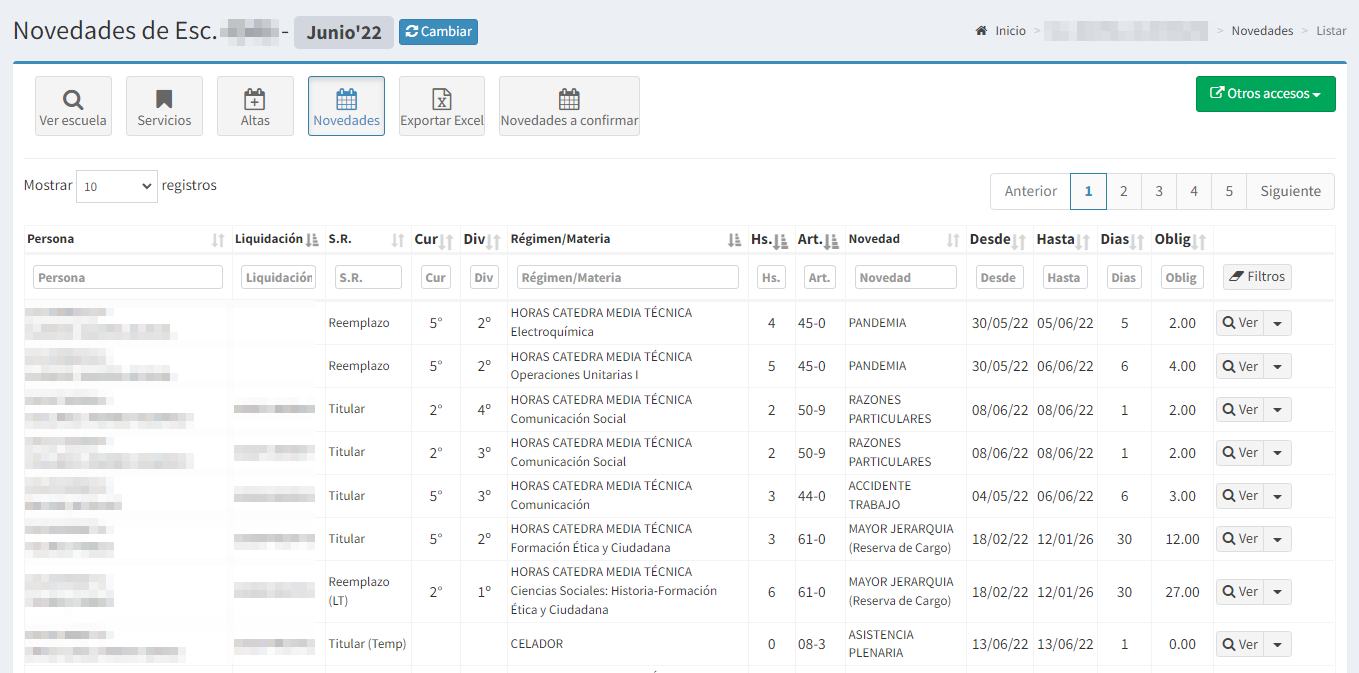Image resolution: width=1359 pixels, height=673 pixels.
Task: Select current page 1 button
Action: coord(1088,191)
